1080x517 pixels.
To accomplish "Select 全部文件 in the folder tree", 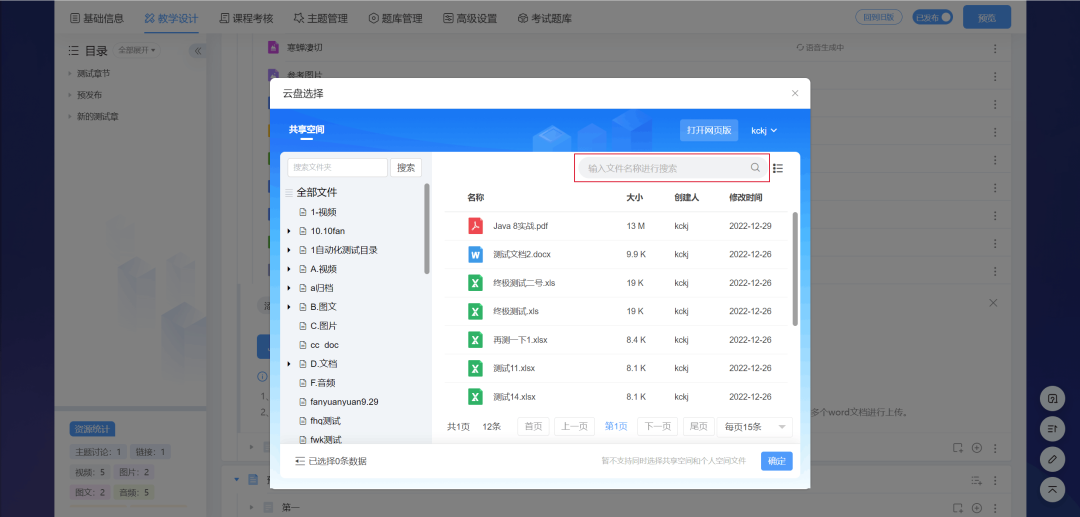I will point(317,193).
